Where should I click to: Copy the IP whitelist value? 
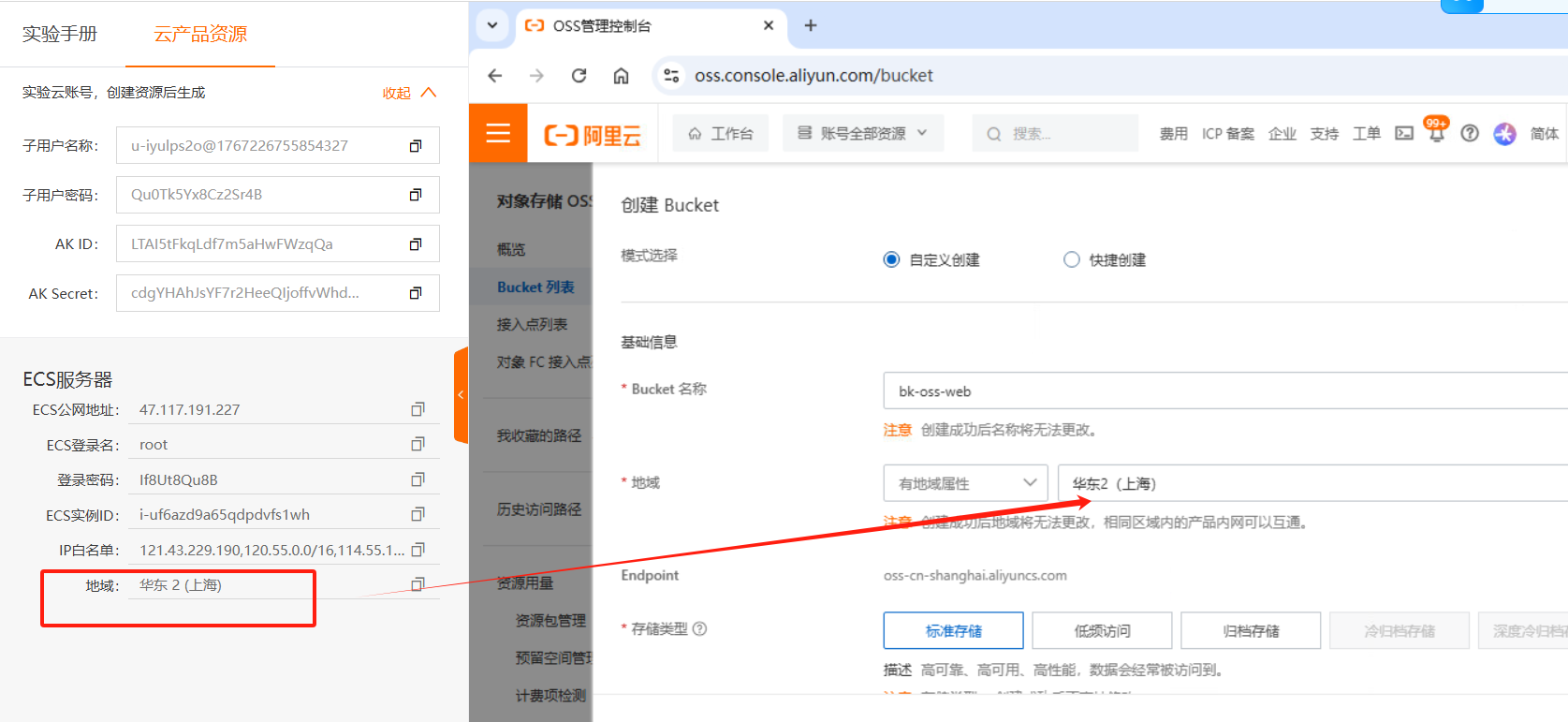(x=418, y=550)
